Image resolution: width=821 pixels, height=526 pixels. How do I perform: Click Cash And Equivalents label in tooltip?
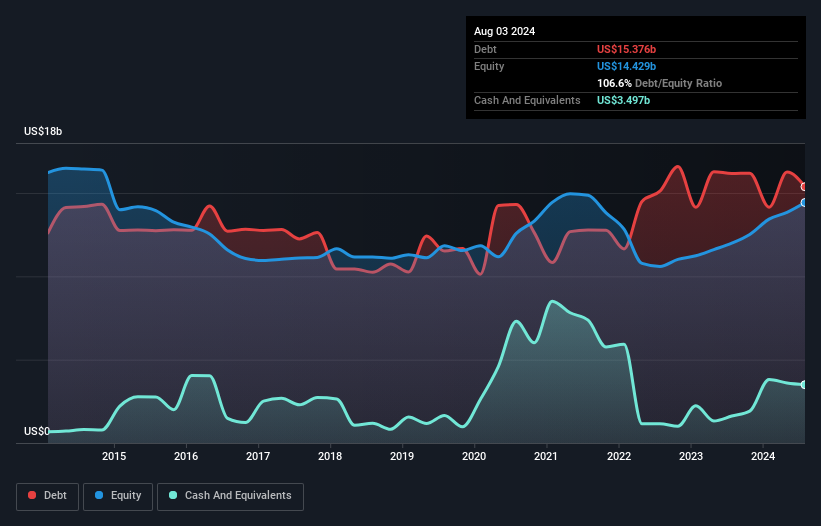(x=527, y=100)
